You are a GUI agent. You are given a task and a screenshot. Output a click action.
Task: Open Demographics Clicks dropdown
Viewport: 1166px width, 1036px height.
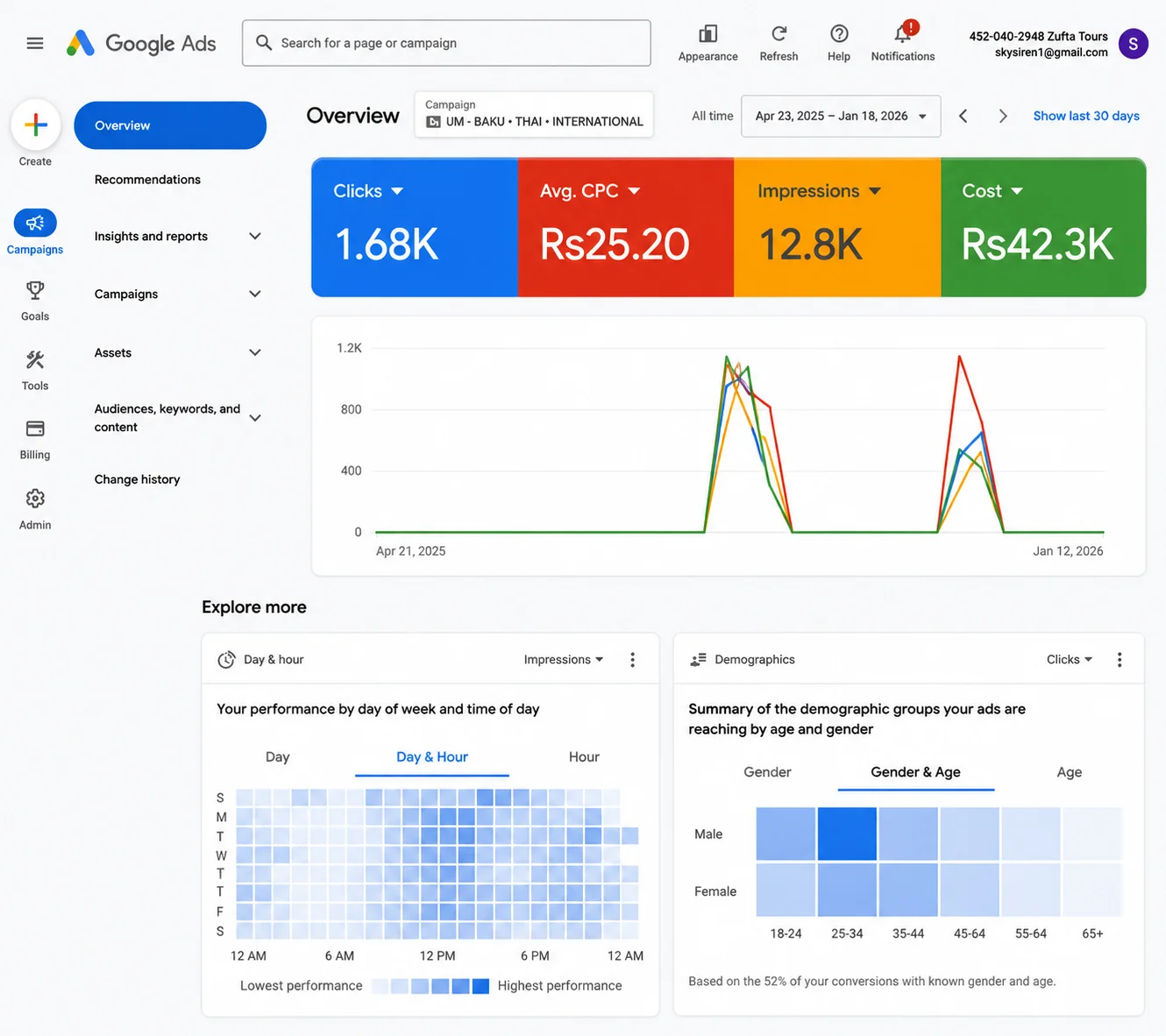1070,659
